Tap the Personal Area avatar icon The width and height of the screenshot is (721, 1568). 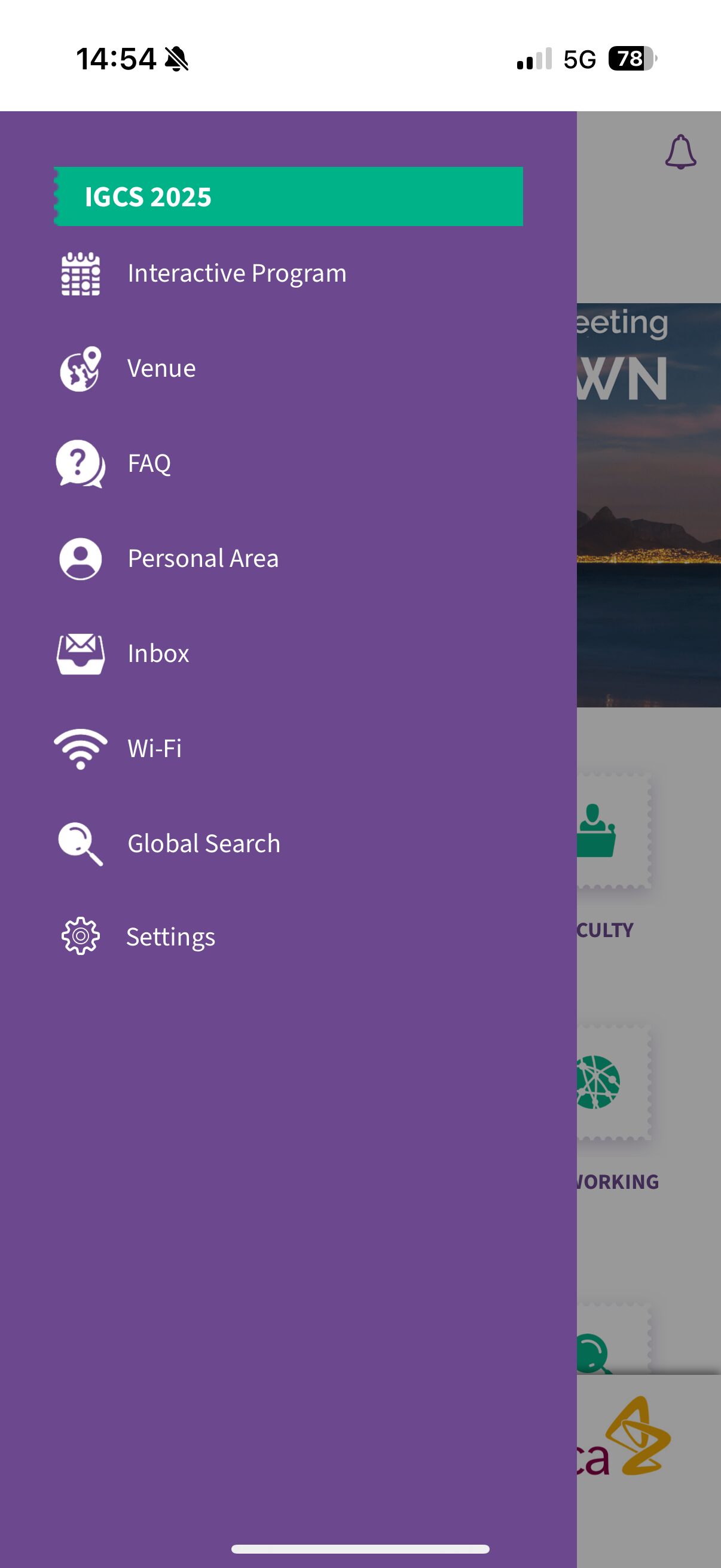80,559
